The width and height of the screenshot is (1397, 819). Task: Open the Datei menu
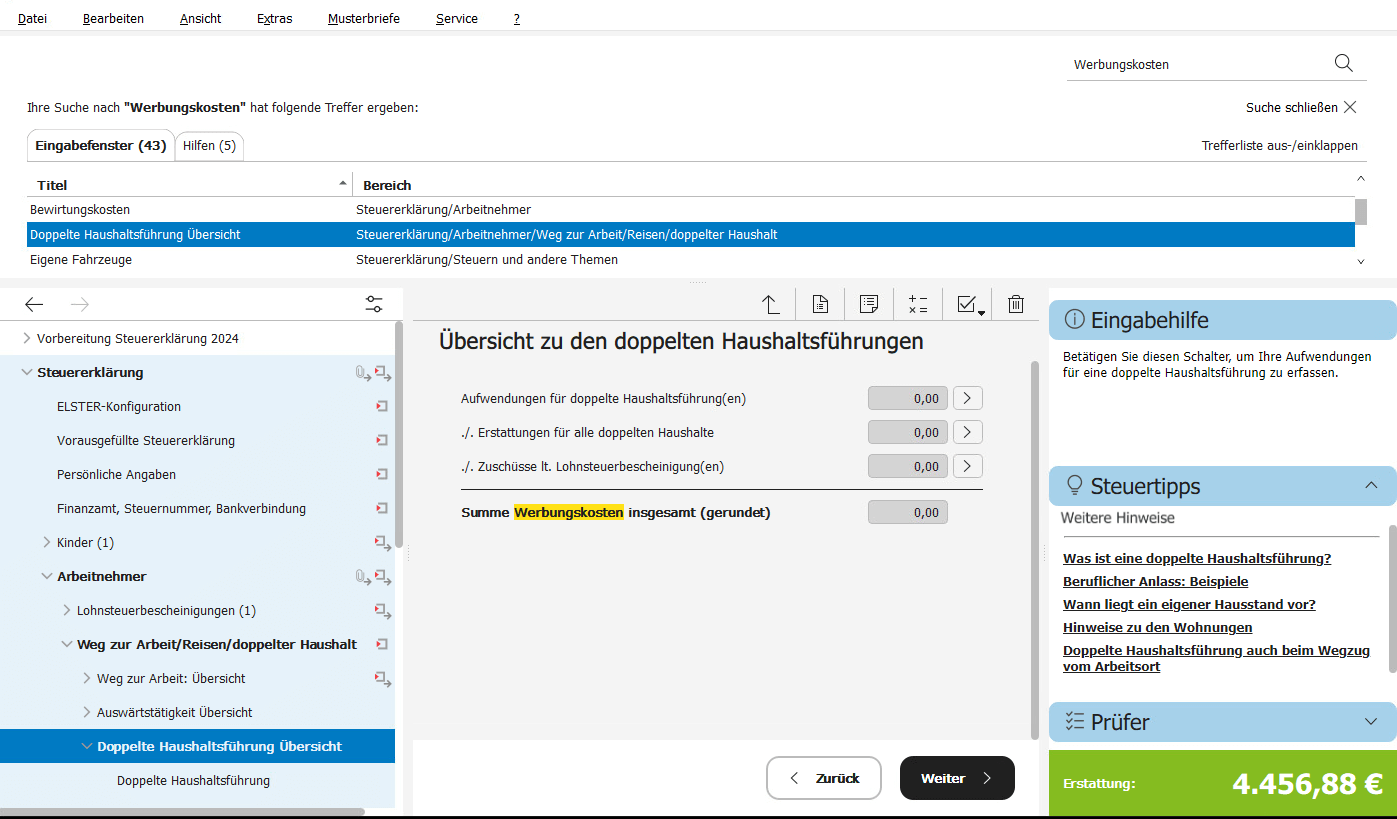(x=32, y=18)
